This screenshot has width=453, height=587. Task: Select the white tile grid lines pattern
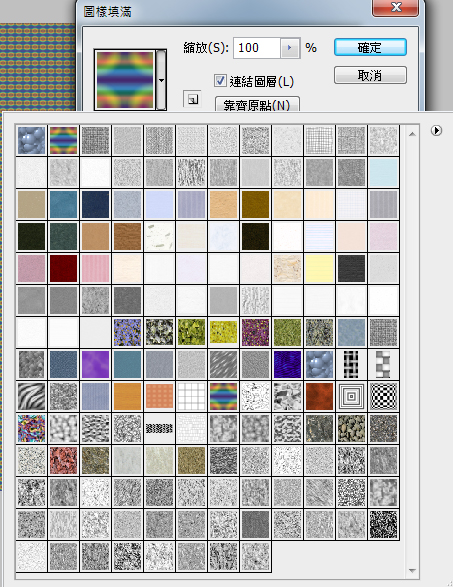click(191, 396)
